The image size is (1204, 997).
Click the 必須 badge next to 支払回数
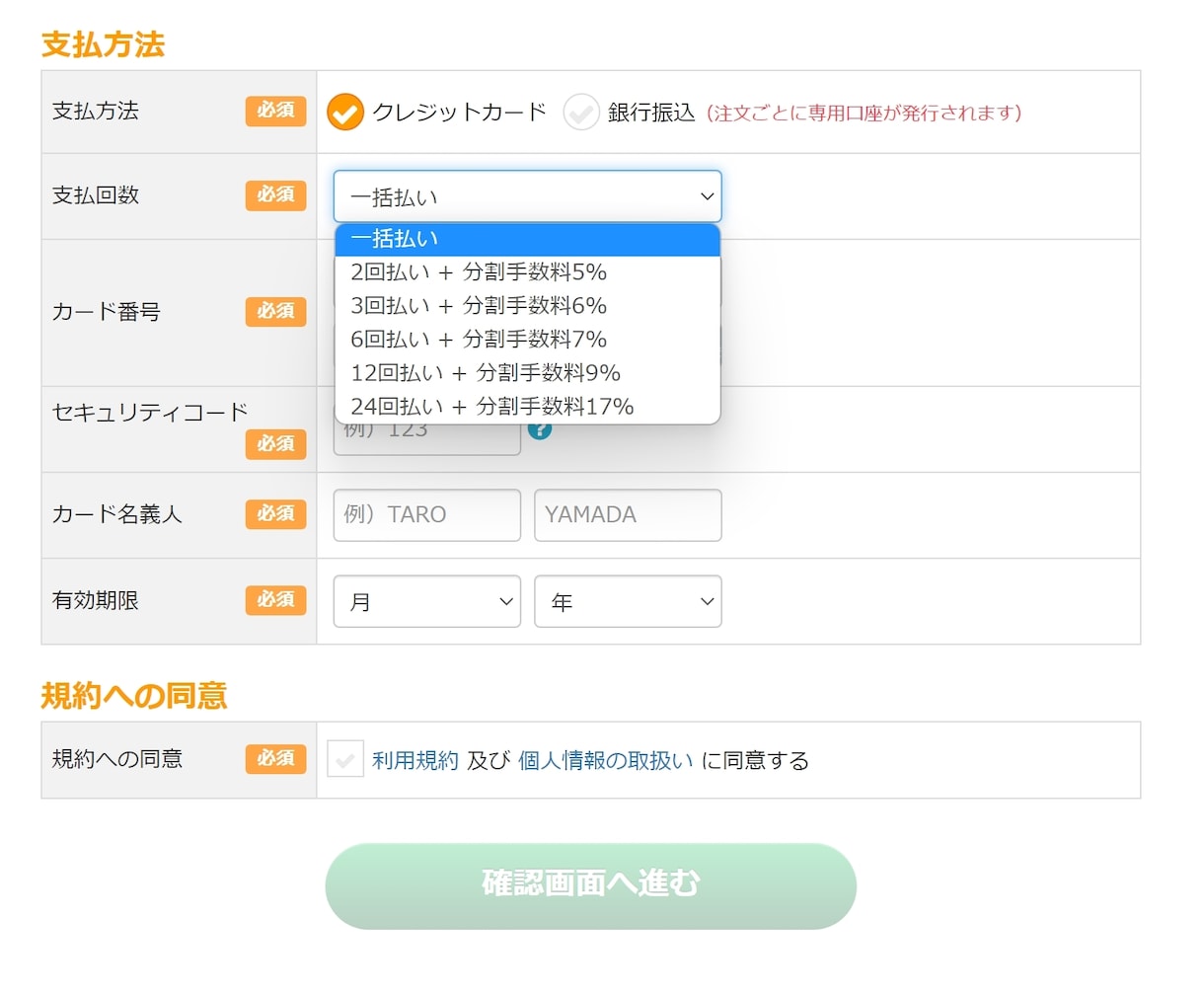tap(276, 195)
